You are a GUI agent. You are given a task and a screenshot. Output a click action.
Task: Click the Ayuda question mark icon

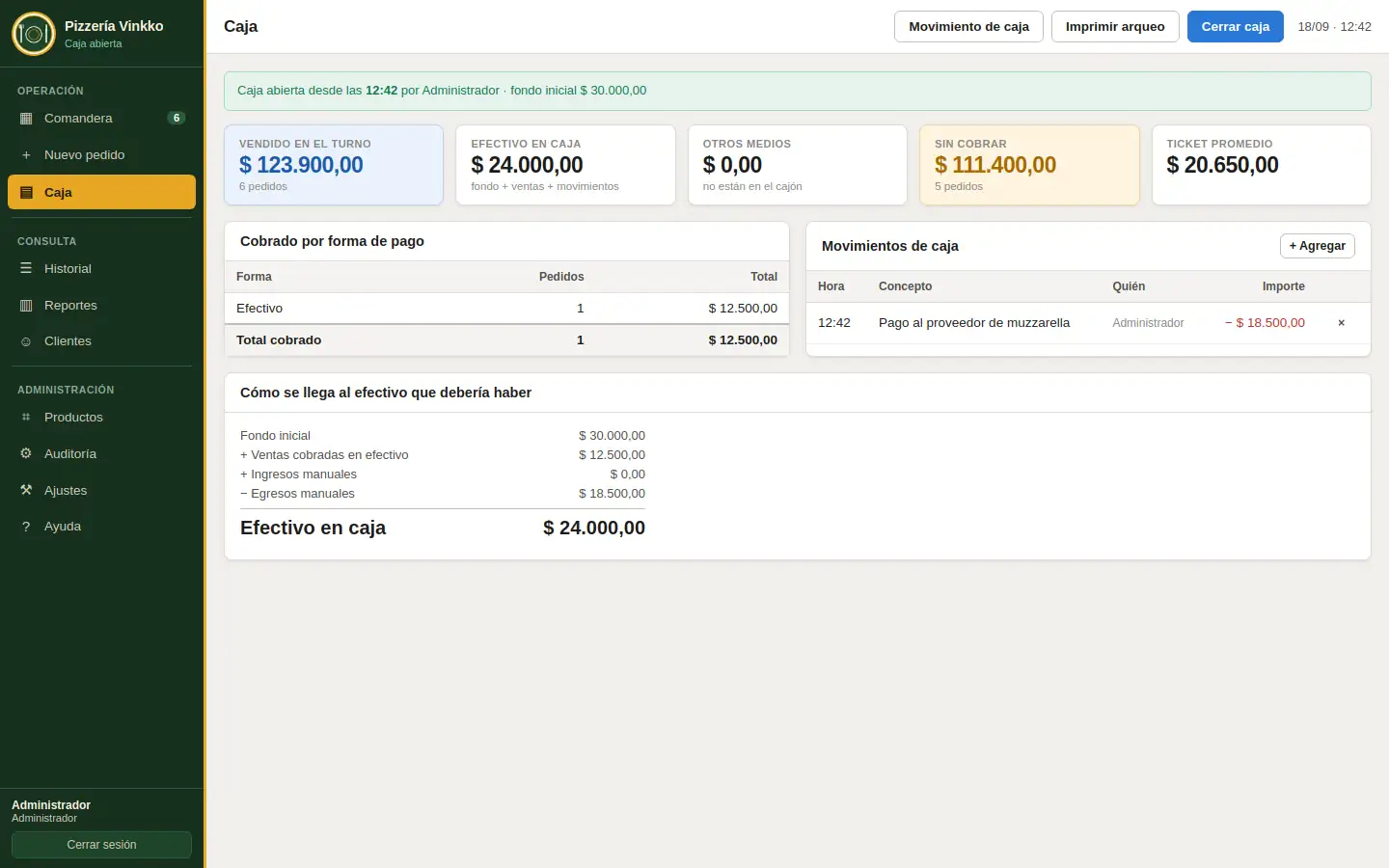click(x=26, y=527)
